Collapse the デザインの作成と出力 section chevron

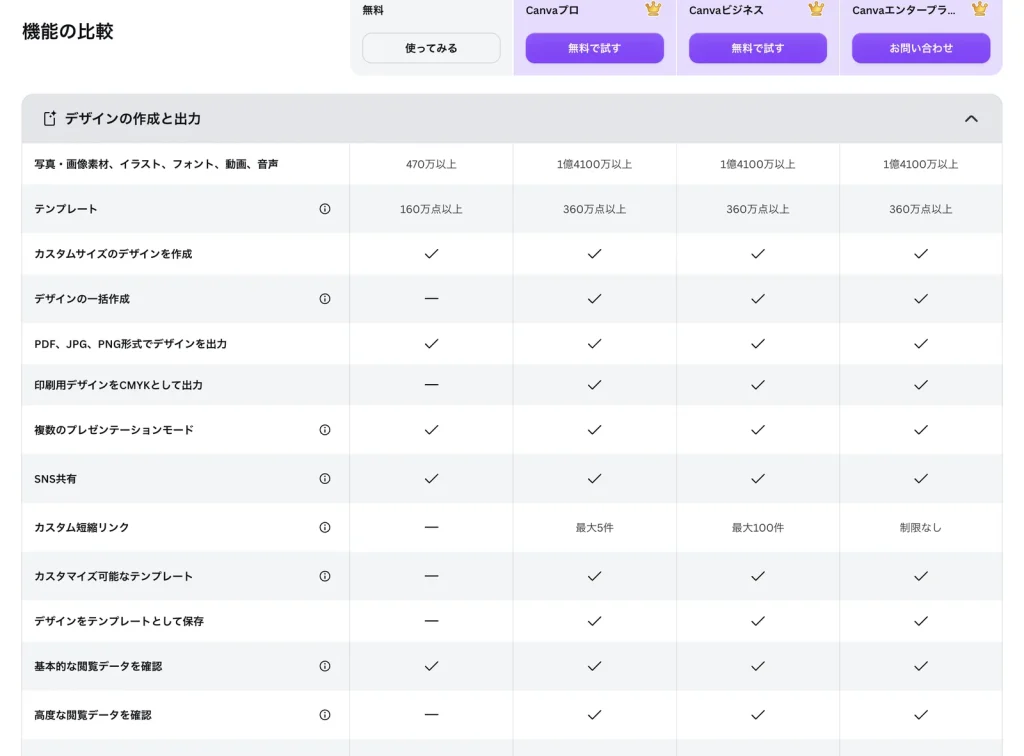(971, 119)
